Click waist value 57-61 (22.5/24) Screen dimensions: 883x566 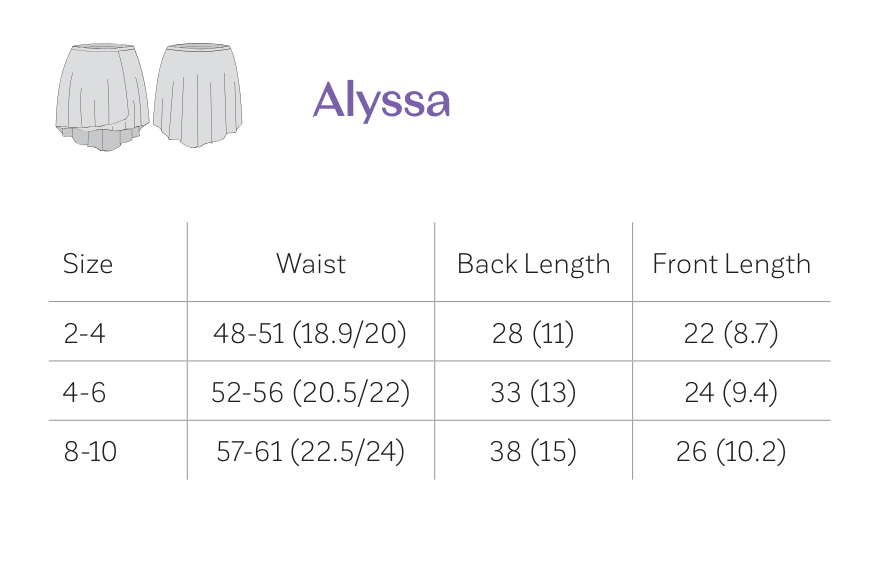coord(310,451)
